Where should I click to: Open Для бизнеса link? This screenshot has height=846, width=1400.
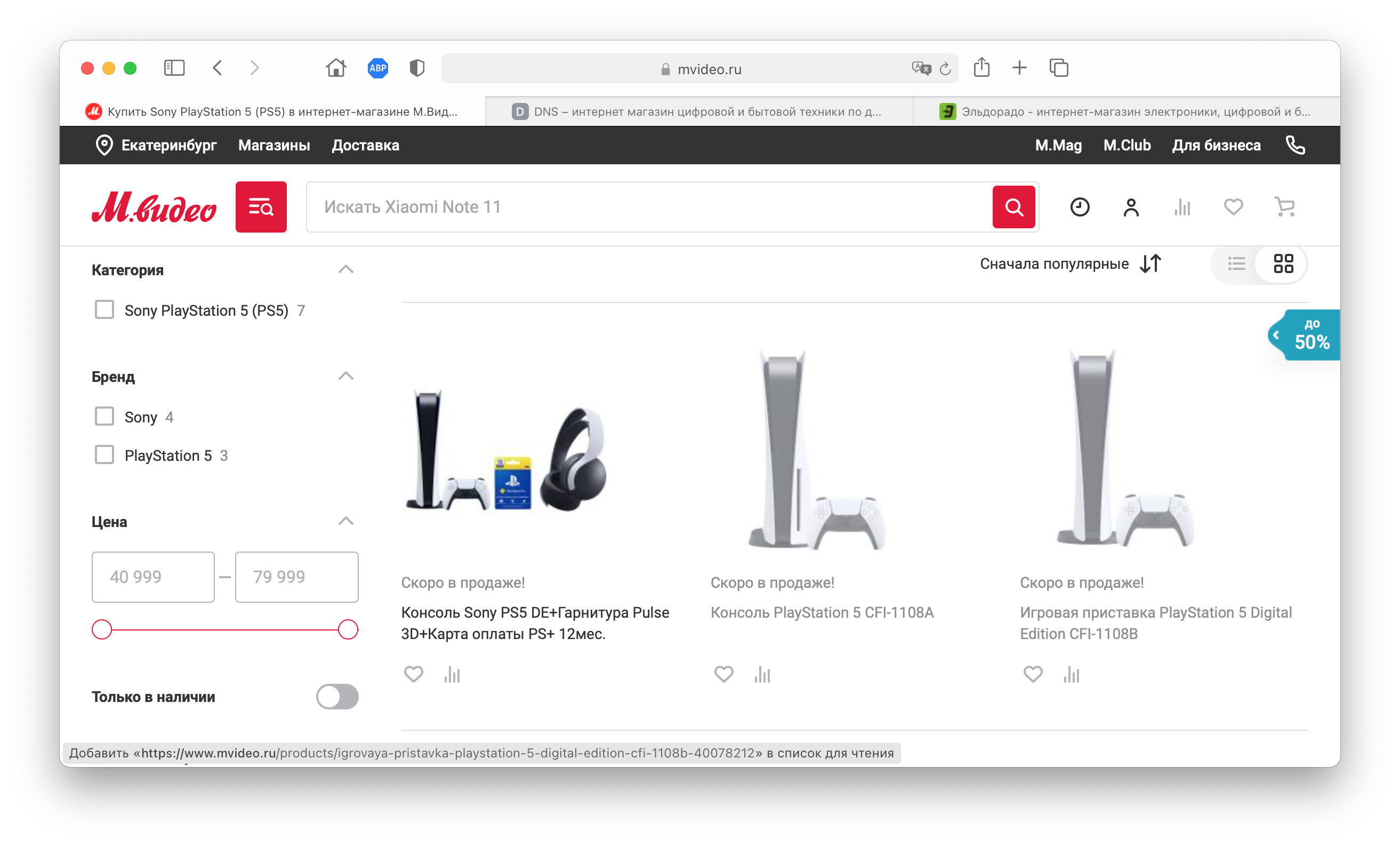[1216, 146]
